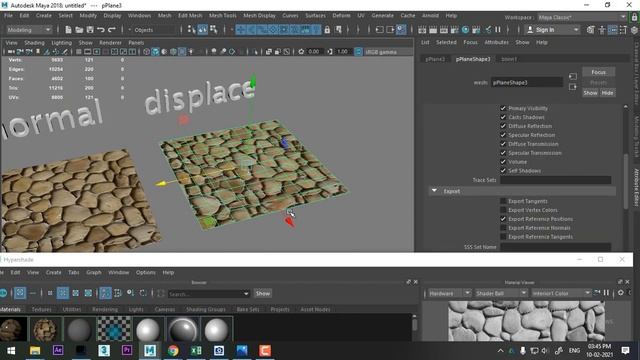Click the Redo arrow icon
Viewport: 640px width, 360px height.
tap(111, 30)
